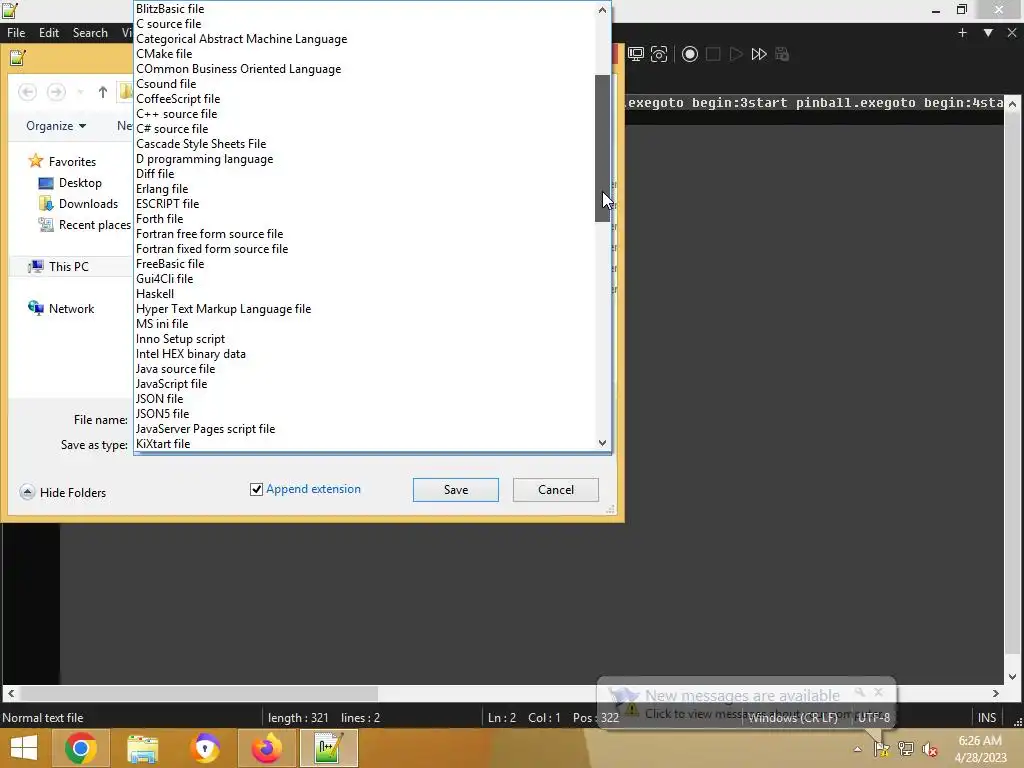This screenshot has width=1024, height=768.
Task: Click Run macro multiple times icon
Action: click(x=759, y=54)
